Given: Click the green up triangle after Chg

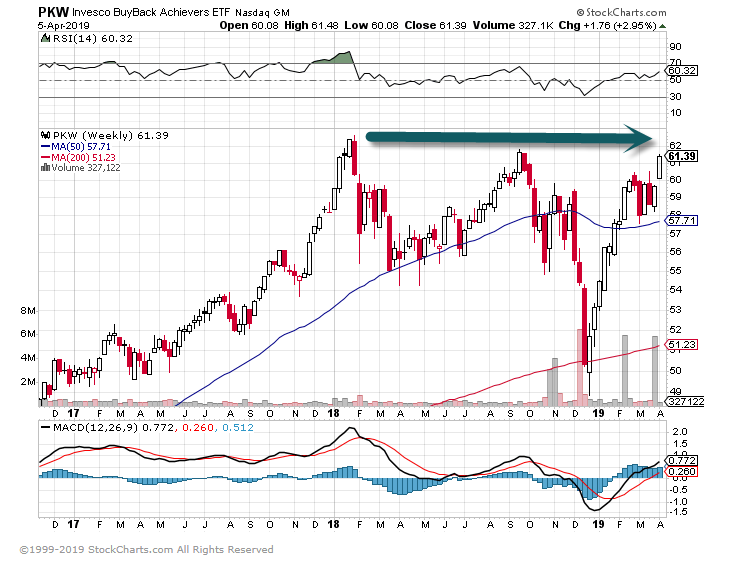Looking at the screenshot, I should pyautogui.click(x=662, y=26).
